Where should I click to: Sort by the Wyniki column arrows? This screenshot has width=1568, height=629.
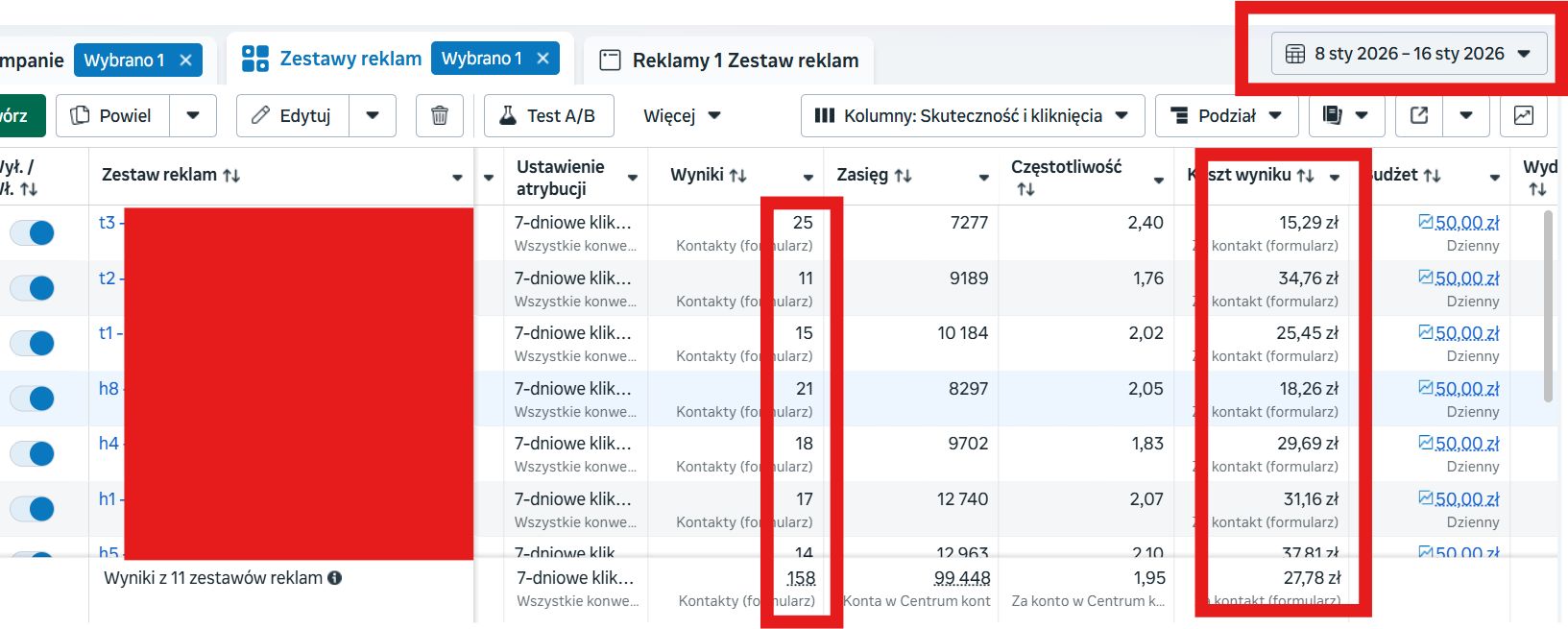tap(737, 176)
